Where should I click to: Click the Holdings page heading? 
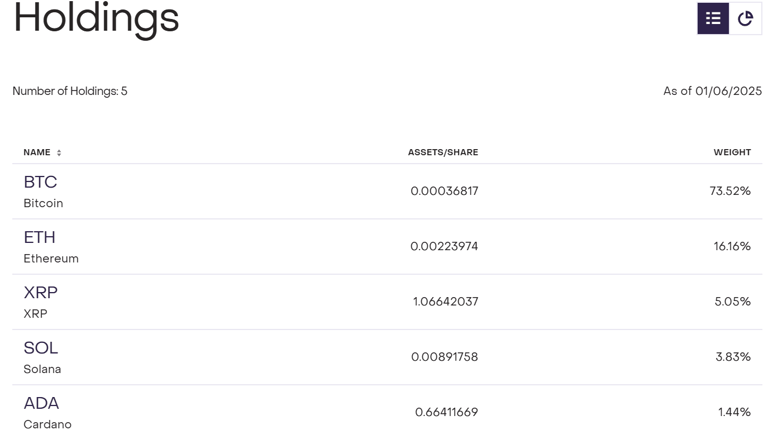(x=96, y=18)
